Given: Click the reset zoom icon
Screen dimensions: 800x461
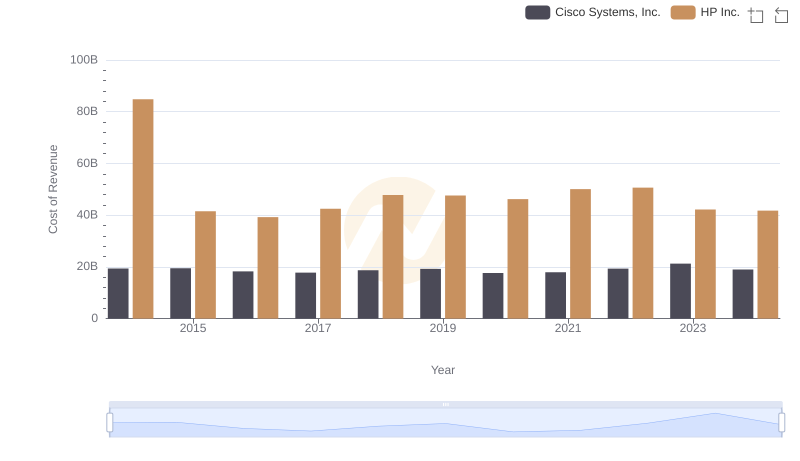Looking at the screenshot, I should coord(781,15).
